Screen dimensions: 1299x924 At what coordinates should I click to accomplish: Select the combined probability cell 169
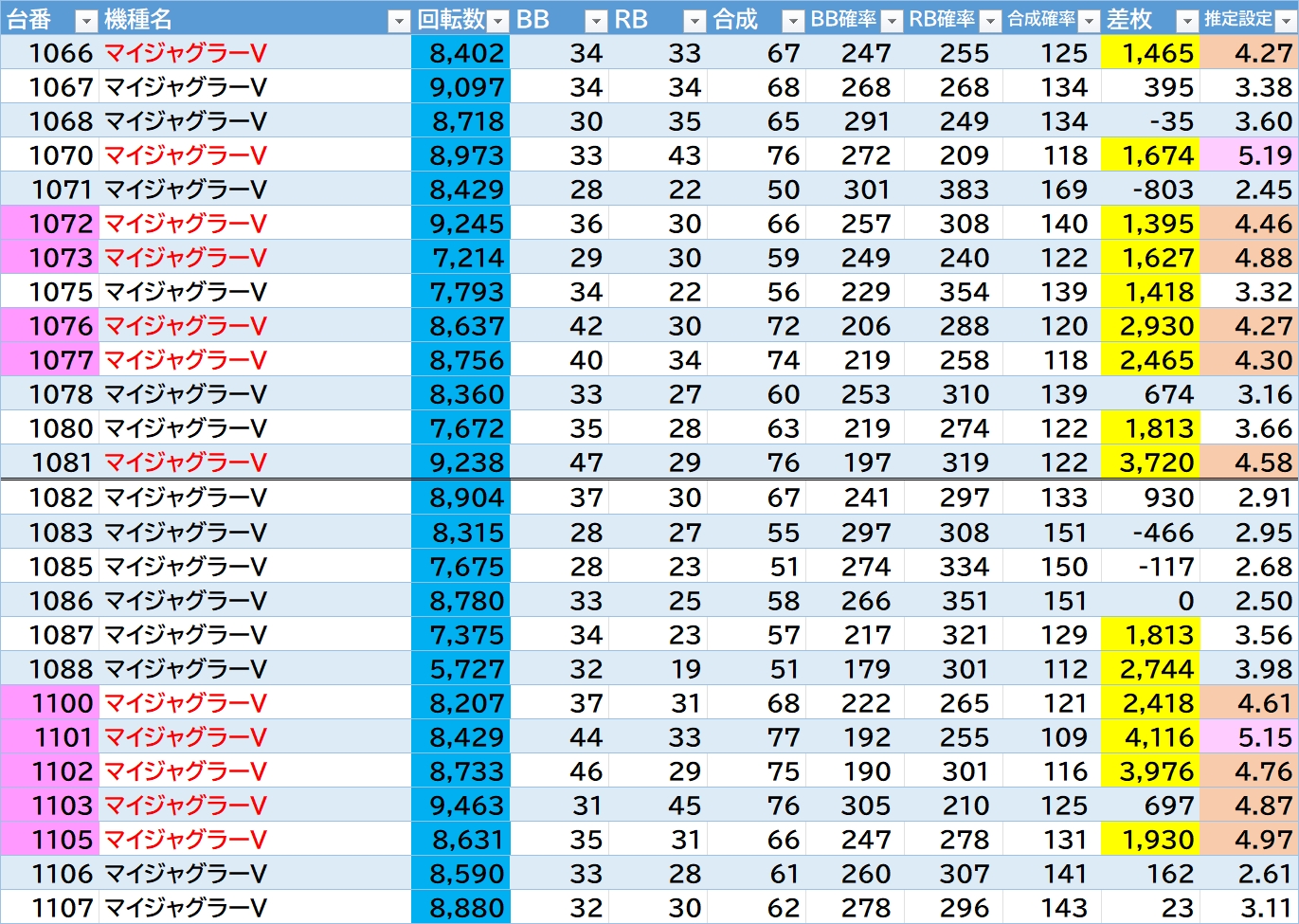[x=1052, y=190]
